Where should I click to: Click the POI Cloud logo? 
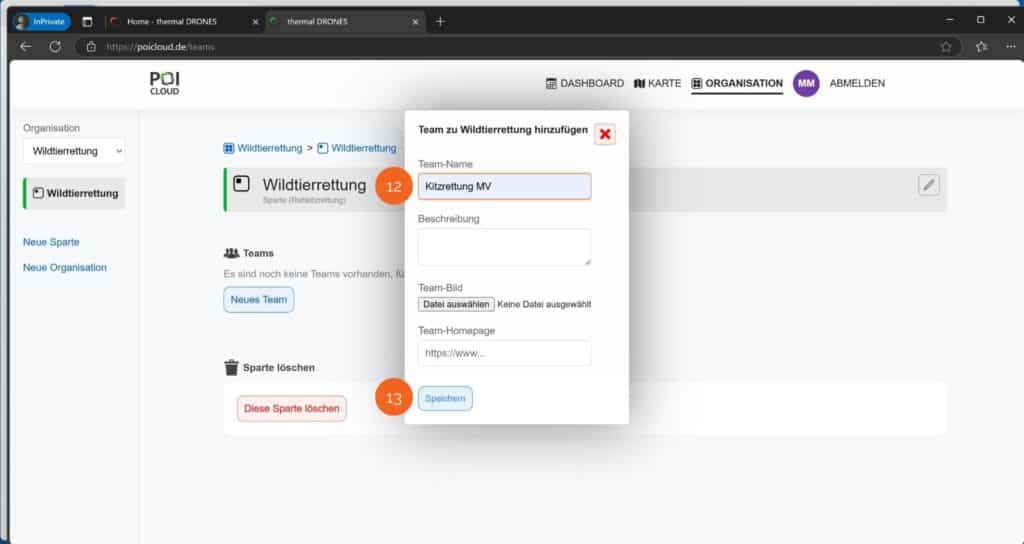point(165,84)
